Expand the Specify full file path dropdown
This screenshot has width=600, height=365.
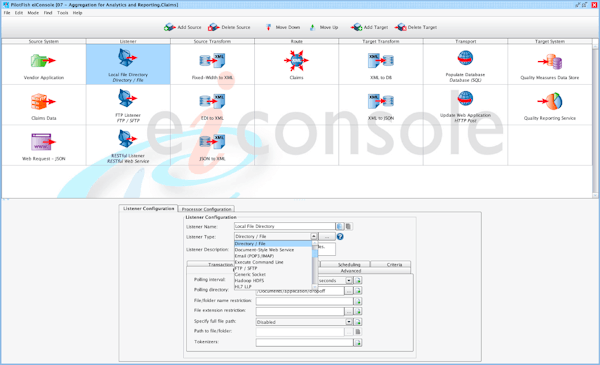pyautogui.click(x=349, y=322)
